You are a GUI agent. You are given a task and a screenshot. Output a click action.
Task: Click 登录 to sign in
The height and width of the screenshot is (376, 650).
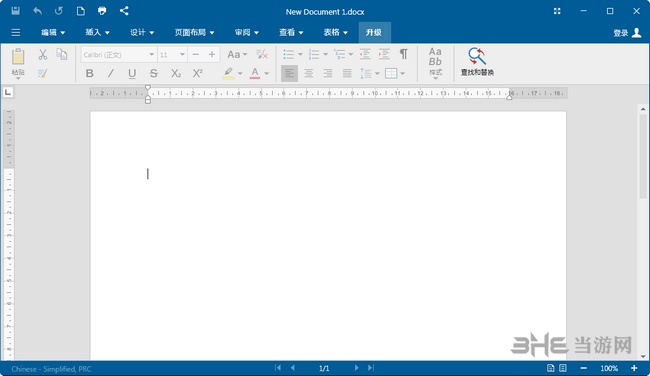pos(627,33)
